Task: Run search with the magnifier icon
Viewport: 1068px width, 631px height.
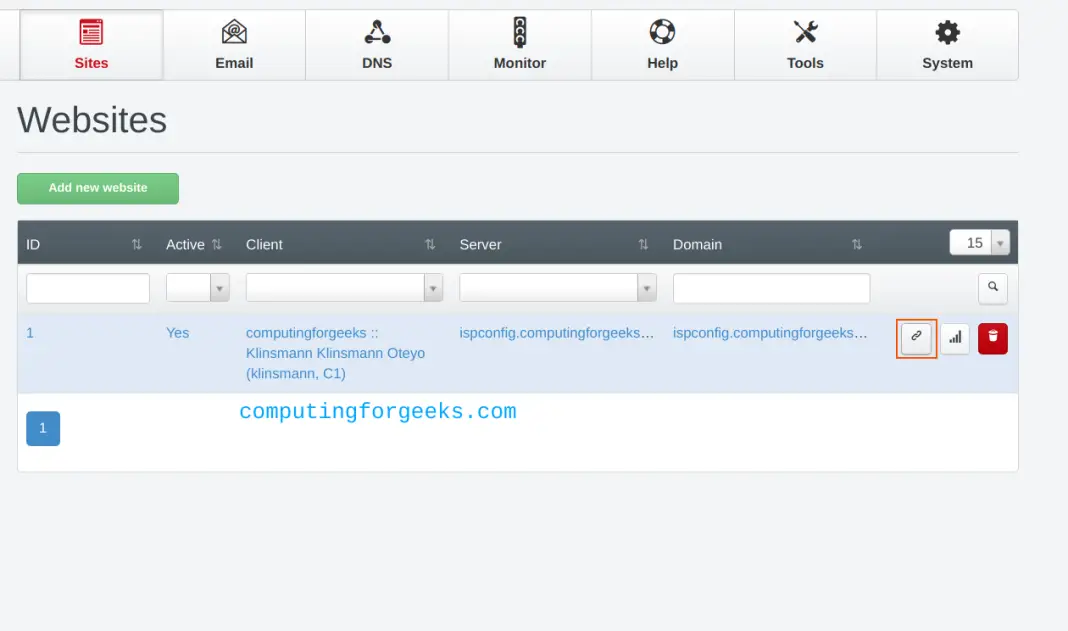Action: (992, 288)
